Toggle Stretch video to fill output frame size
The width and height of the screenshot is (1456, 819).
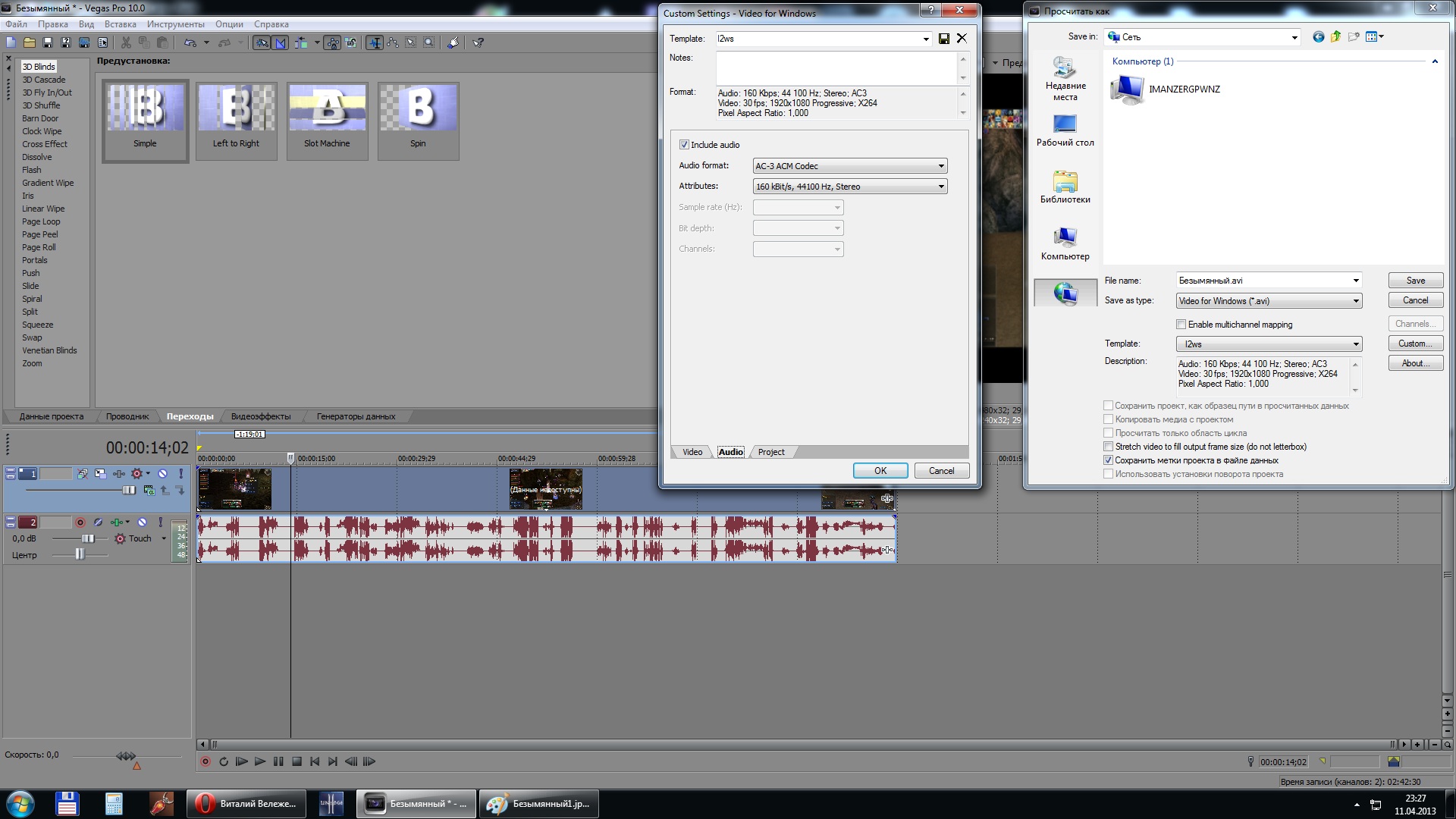pyautogui.click(x=1108, y=447)
